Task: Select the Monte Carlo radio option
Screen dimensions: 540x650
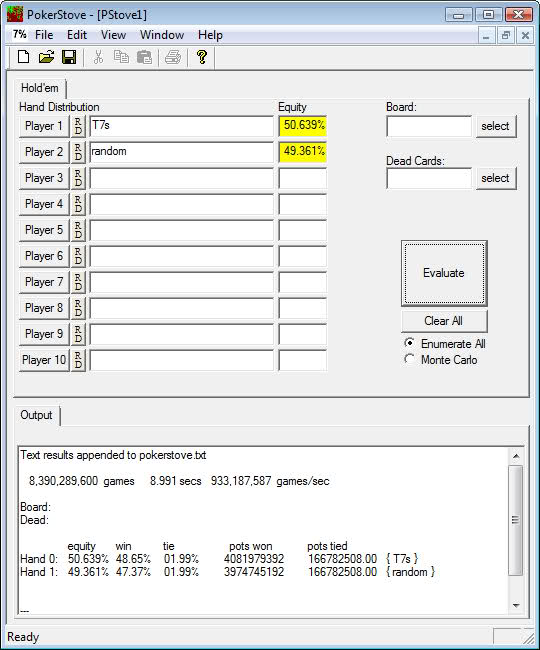Action: pyautogui.click(x=409, y=359)
